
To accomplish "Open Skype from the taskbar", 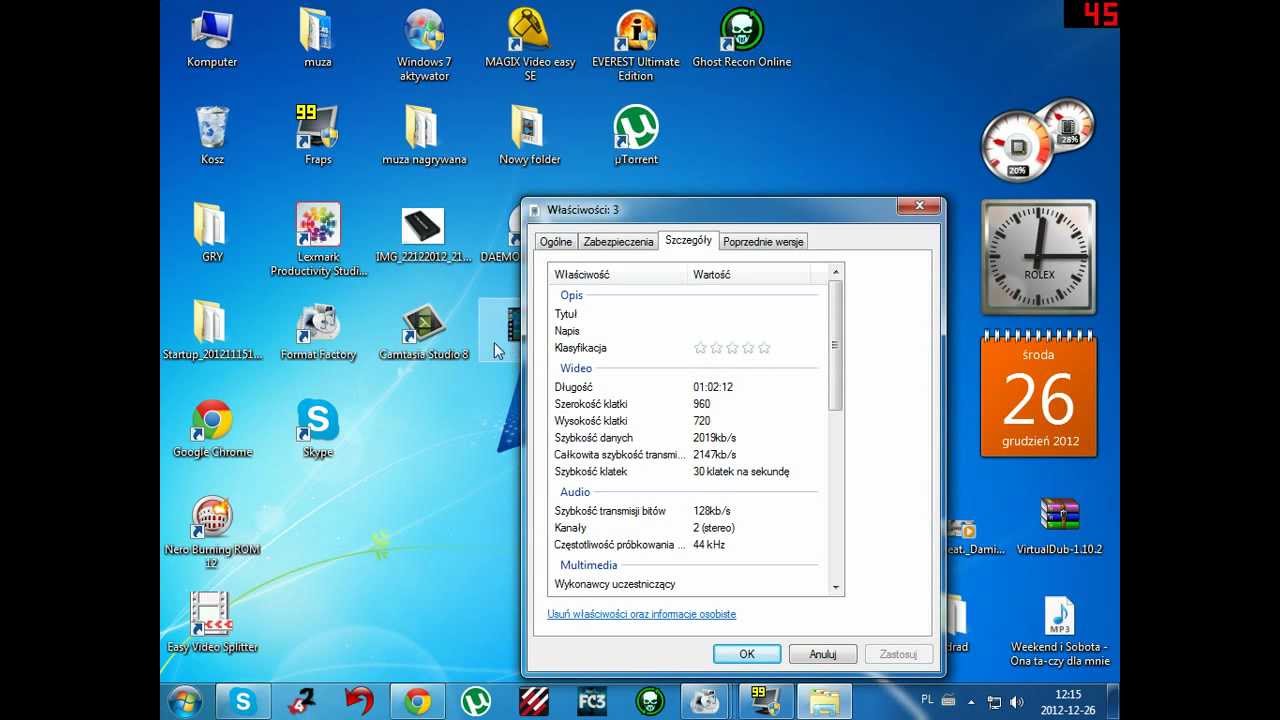I will pyautogui.click(x=243, y=701).
